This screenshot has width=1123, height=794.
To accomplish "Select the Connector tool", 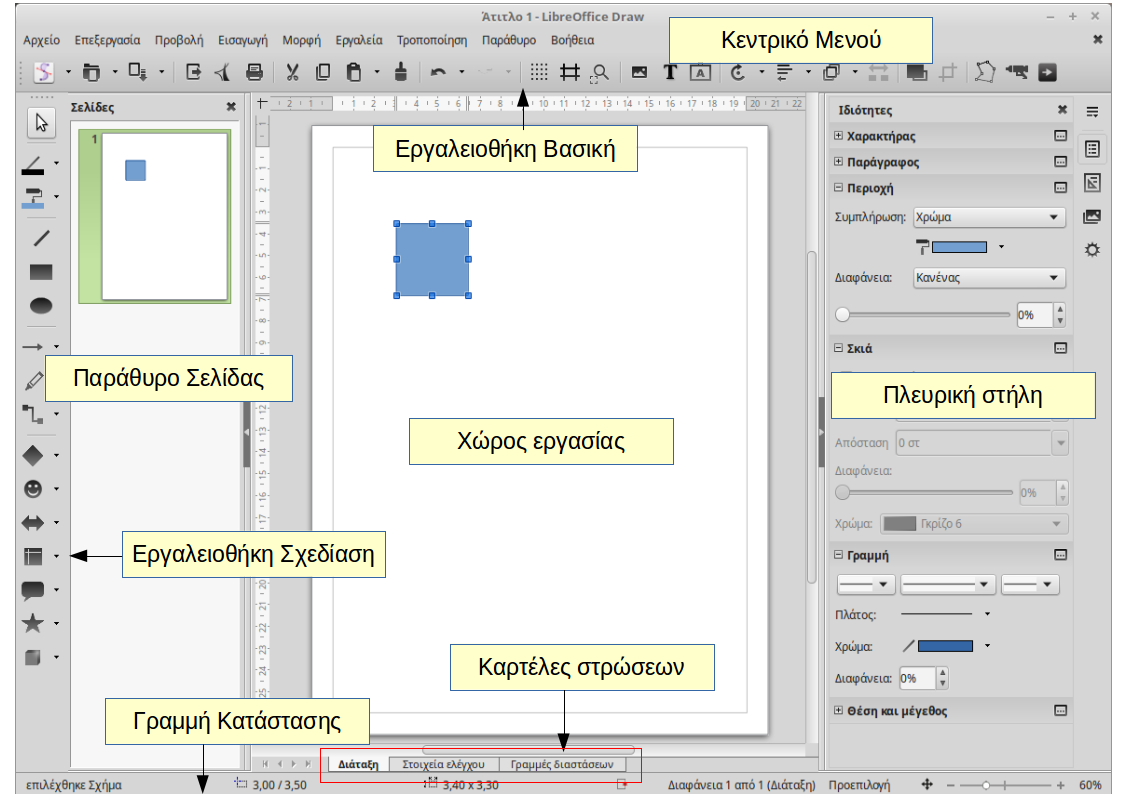I will [33, 414].
